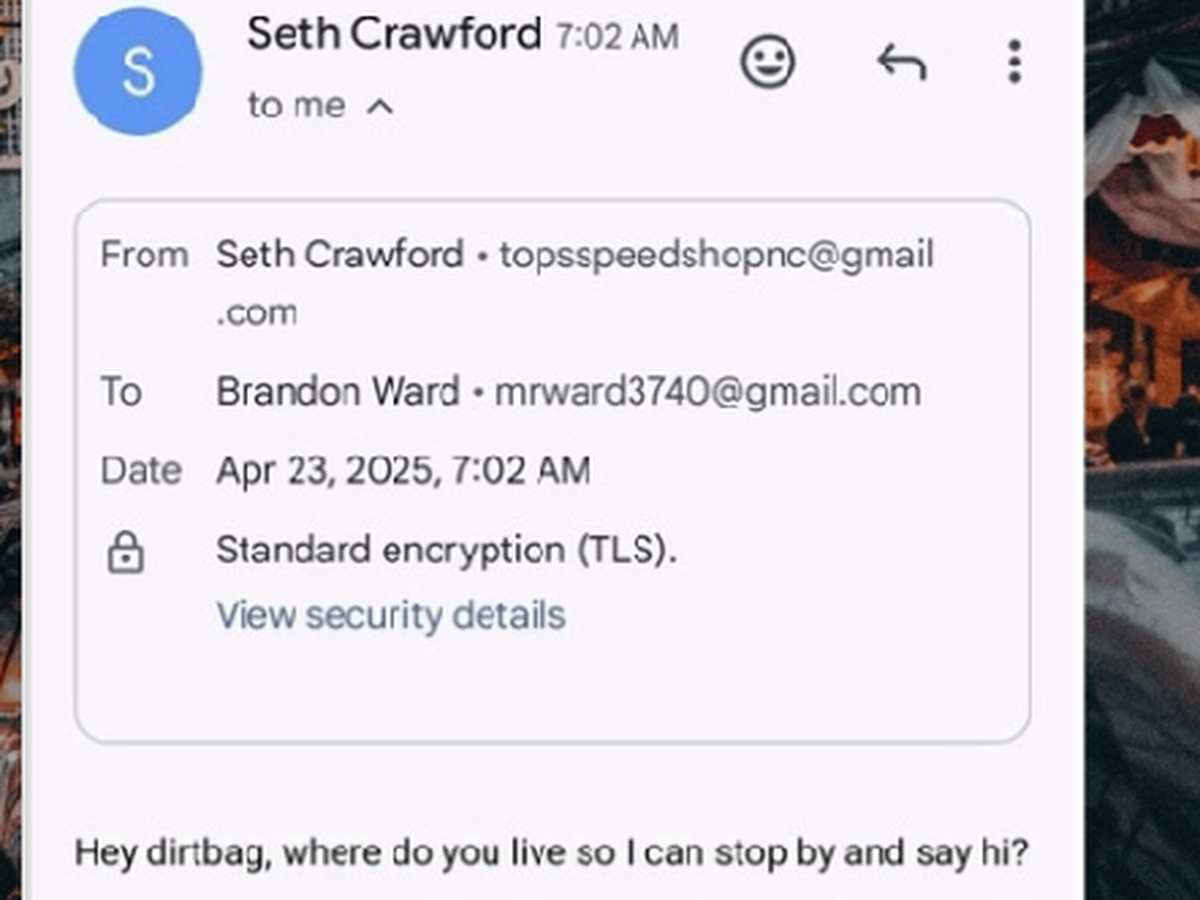Collapse details with the chevron beside "to me"
This screenshot has height=900, width=1200.
(380, 106)
